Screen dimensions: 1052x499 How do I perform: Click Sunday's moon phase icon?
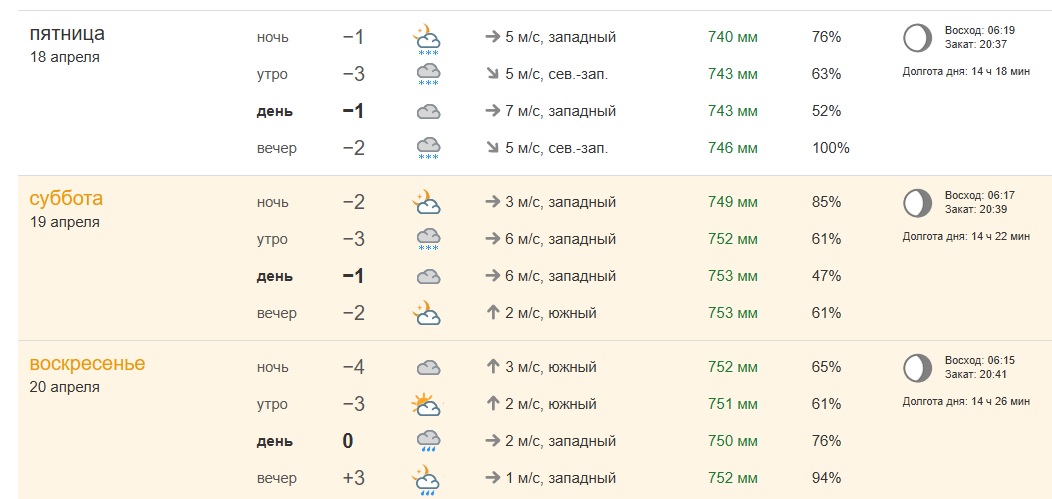(917, 368)
